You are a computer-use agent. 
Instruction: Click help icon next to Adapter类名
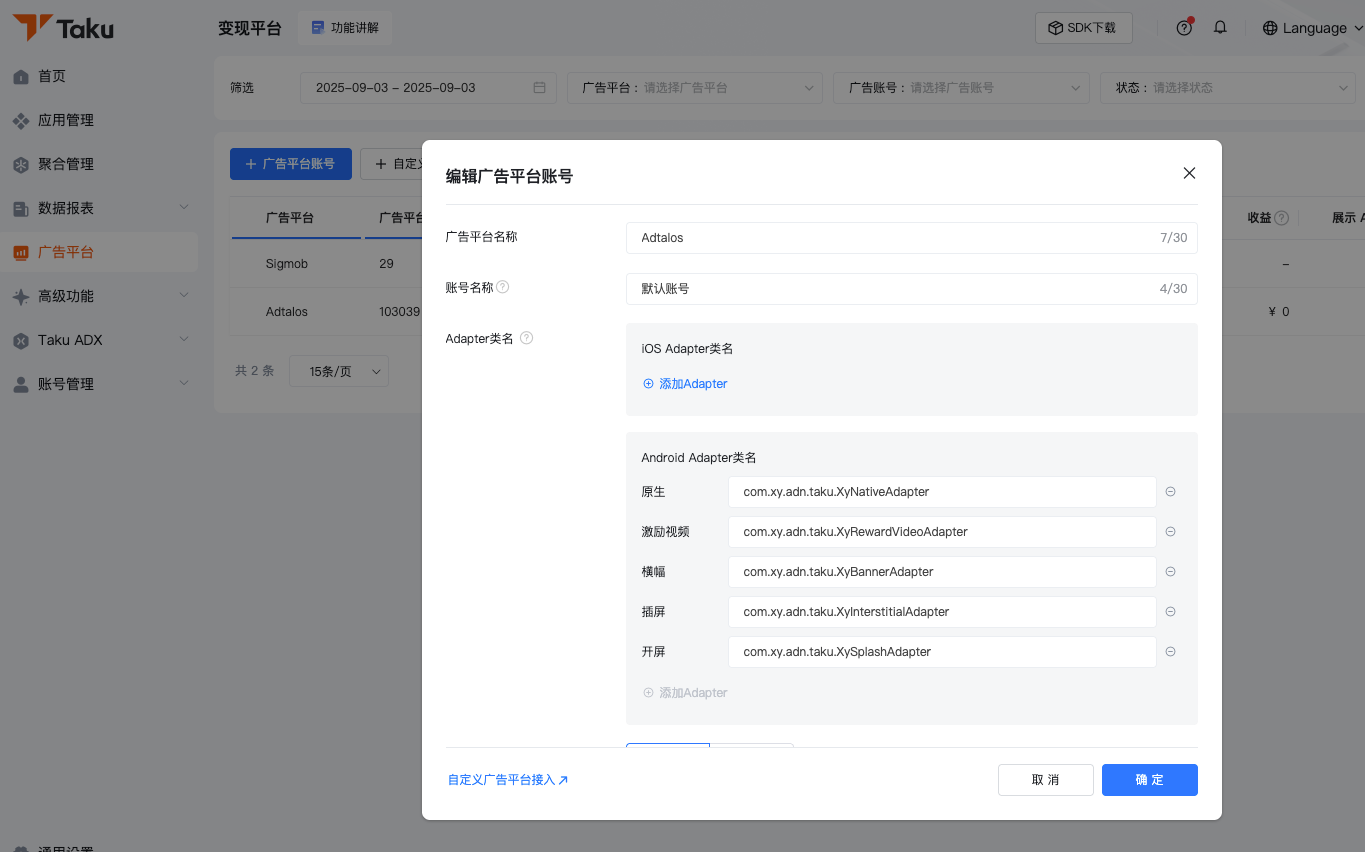coord(527,338)
